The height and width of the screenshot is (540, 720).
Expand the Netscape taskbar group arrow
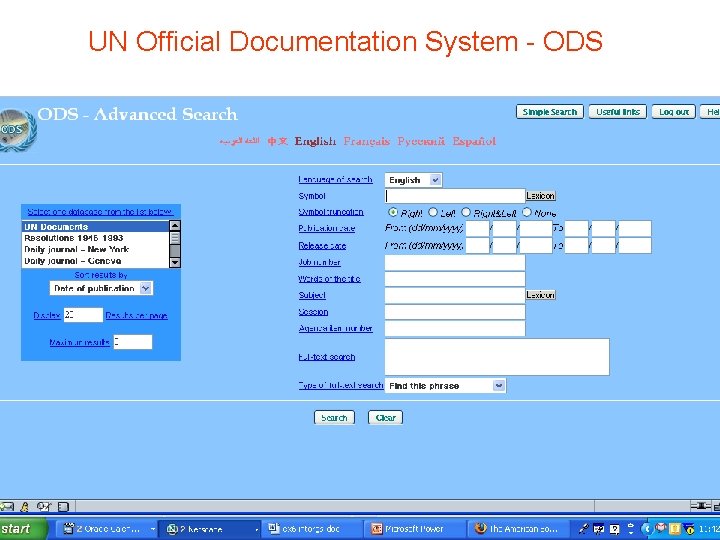tap(256, 529)
